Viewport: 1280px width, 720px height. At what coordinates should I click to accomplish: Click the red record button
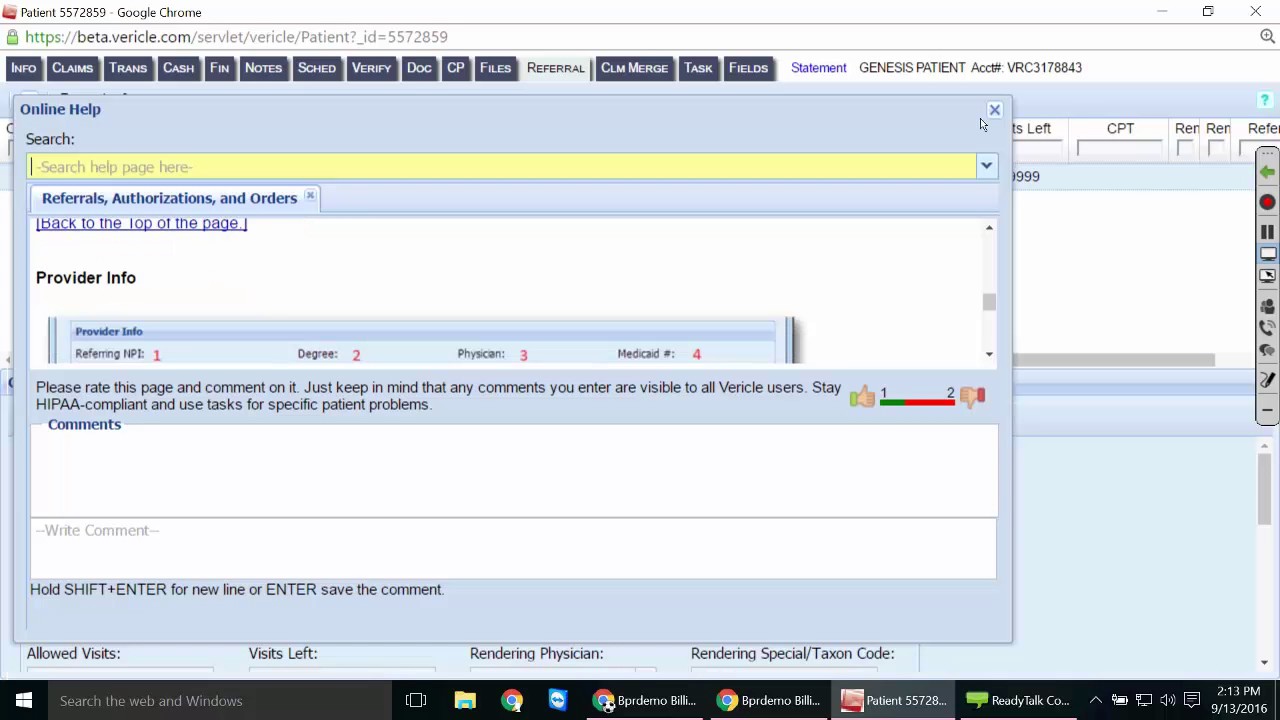tap(1267, 202)
